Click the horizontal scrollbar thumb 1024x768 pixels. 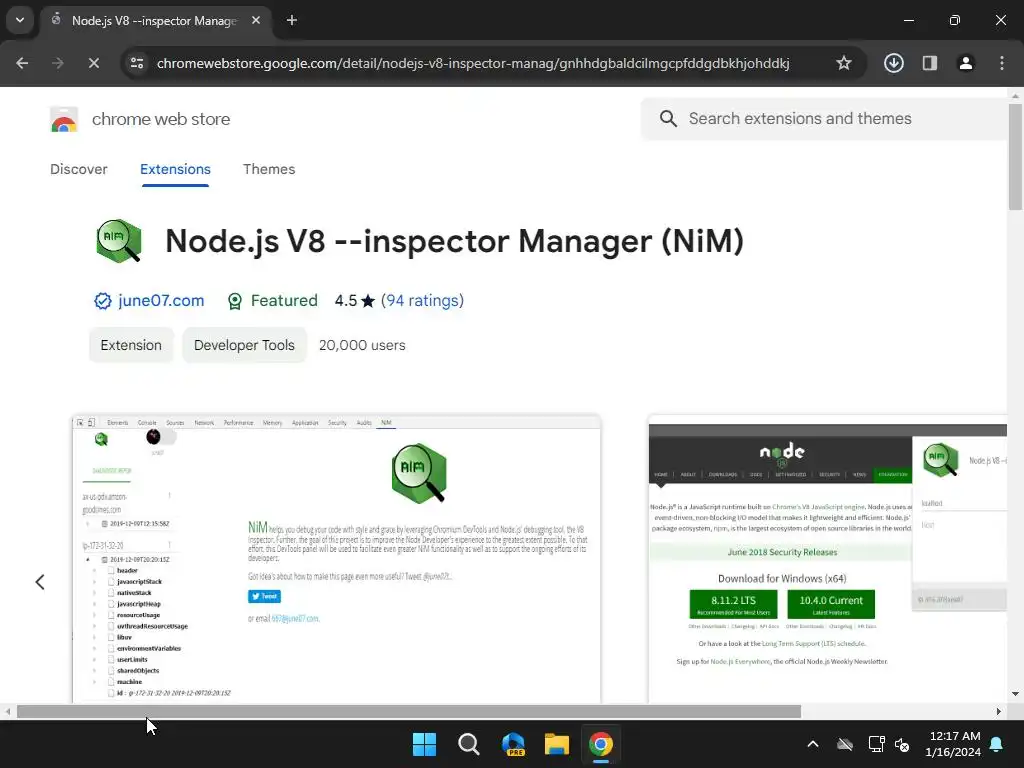tap(409, 711)
